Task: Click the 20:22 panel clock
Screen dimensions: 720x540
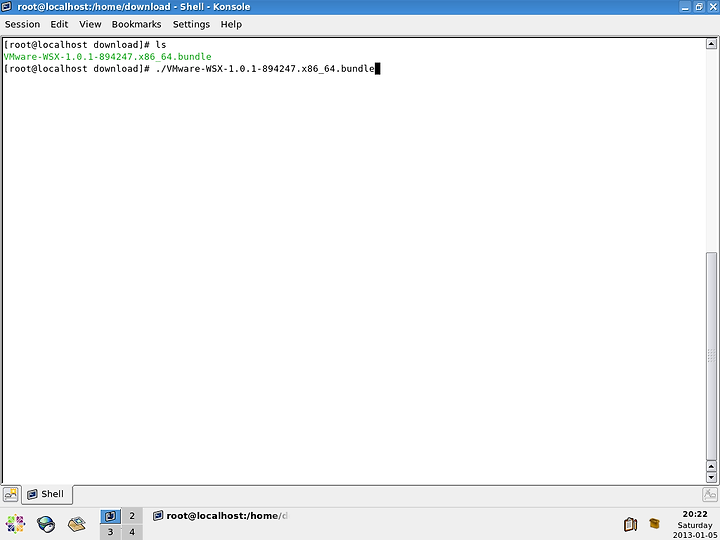Action: point(695,514)
